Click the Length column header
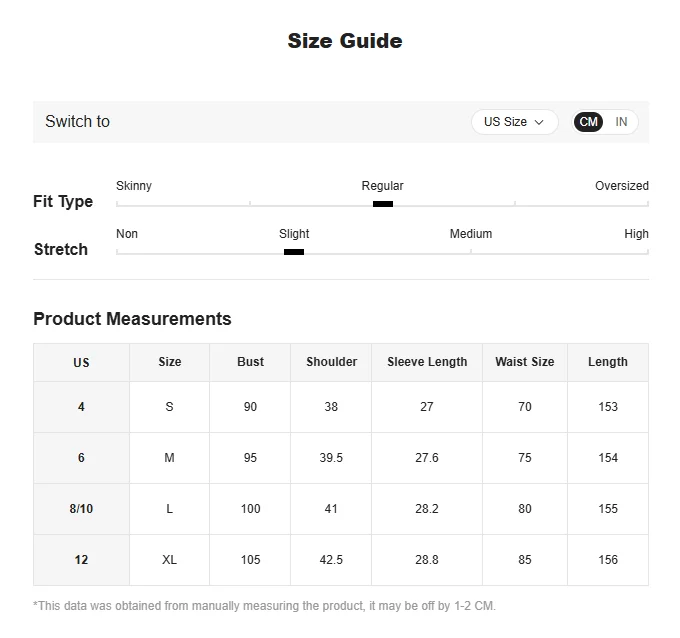The height and width of the screenshot is (638, 680). click(607, 362)
